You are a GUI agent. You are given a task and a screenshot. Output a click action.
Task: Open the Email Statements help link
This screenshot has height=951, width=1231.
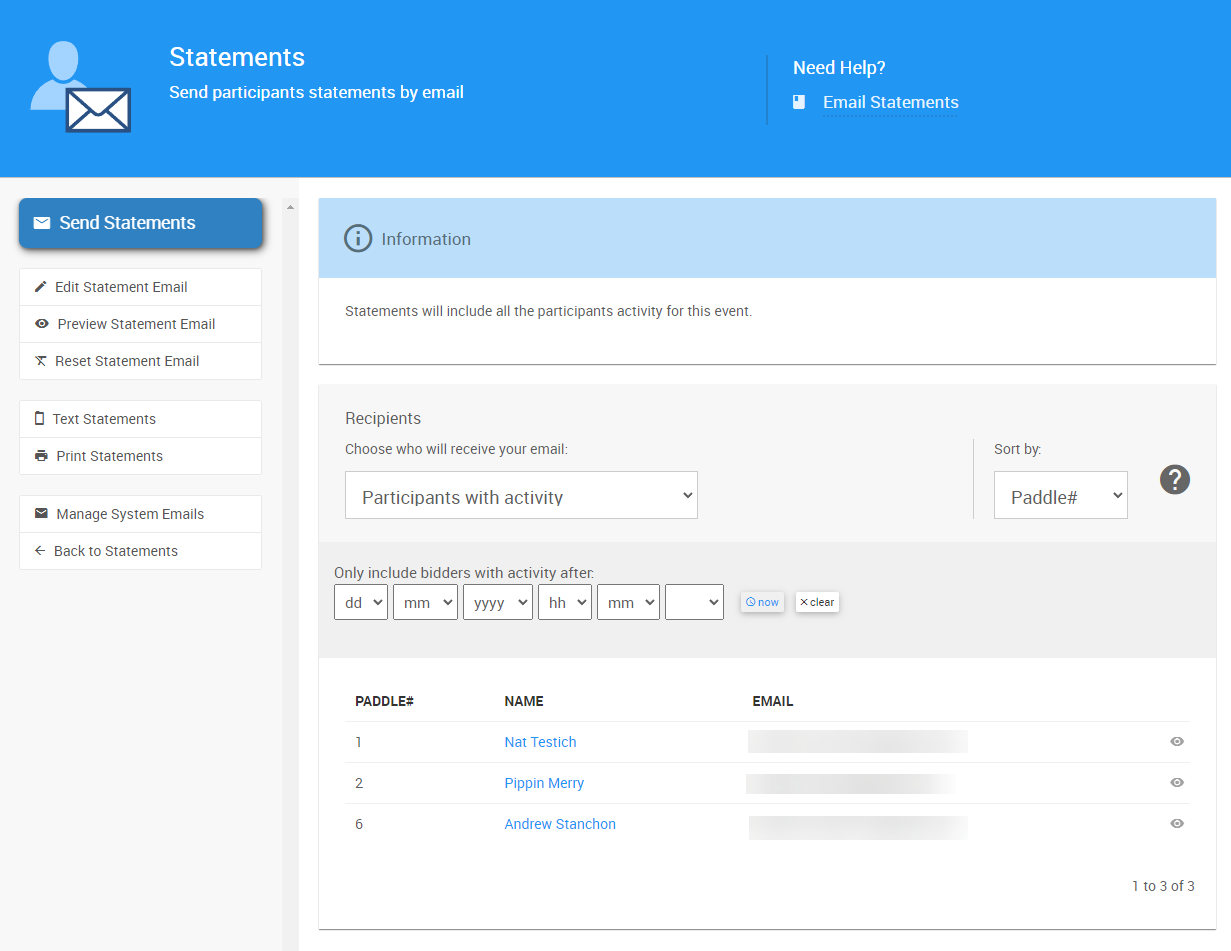pyautogui.click(x=890, y=102)
